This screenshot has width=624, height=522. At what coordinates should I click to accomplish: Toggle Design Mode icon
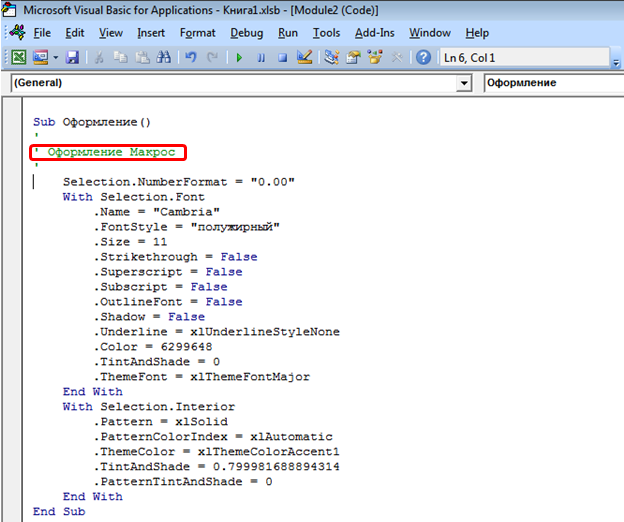point(304,58)
